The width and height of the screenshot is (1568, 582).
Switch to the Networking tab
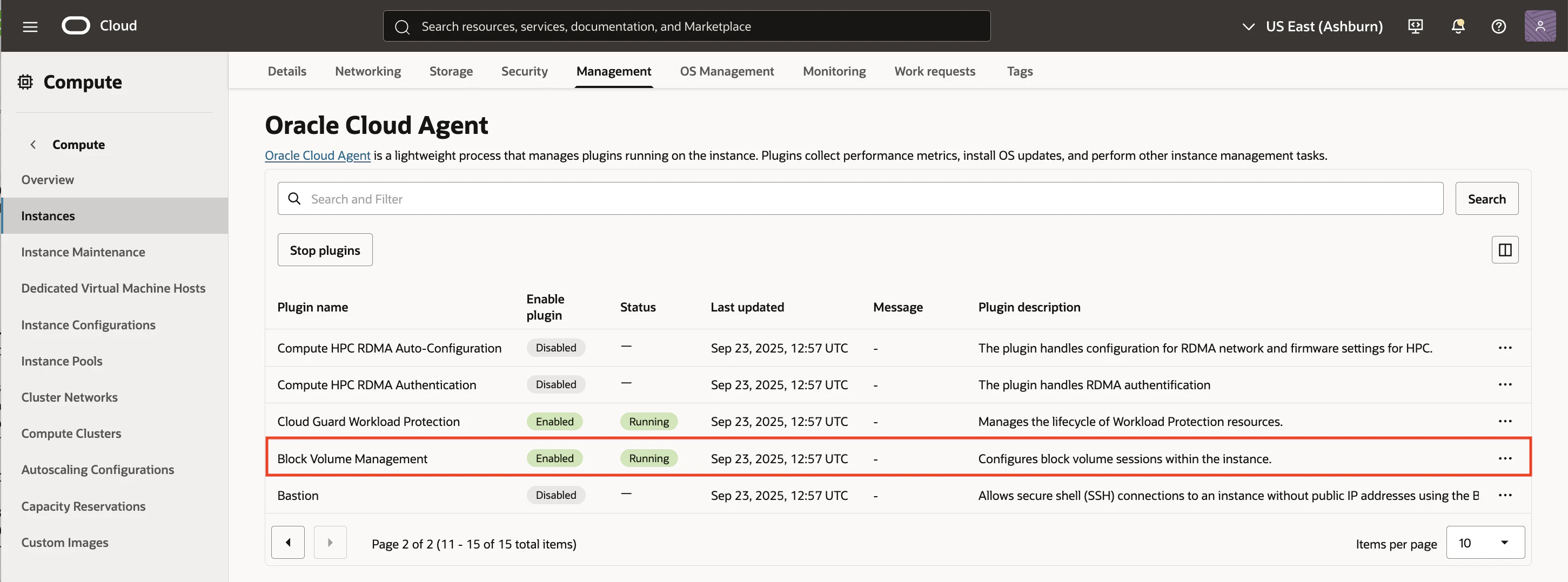367,71
